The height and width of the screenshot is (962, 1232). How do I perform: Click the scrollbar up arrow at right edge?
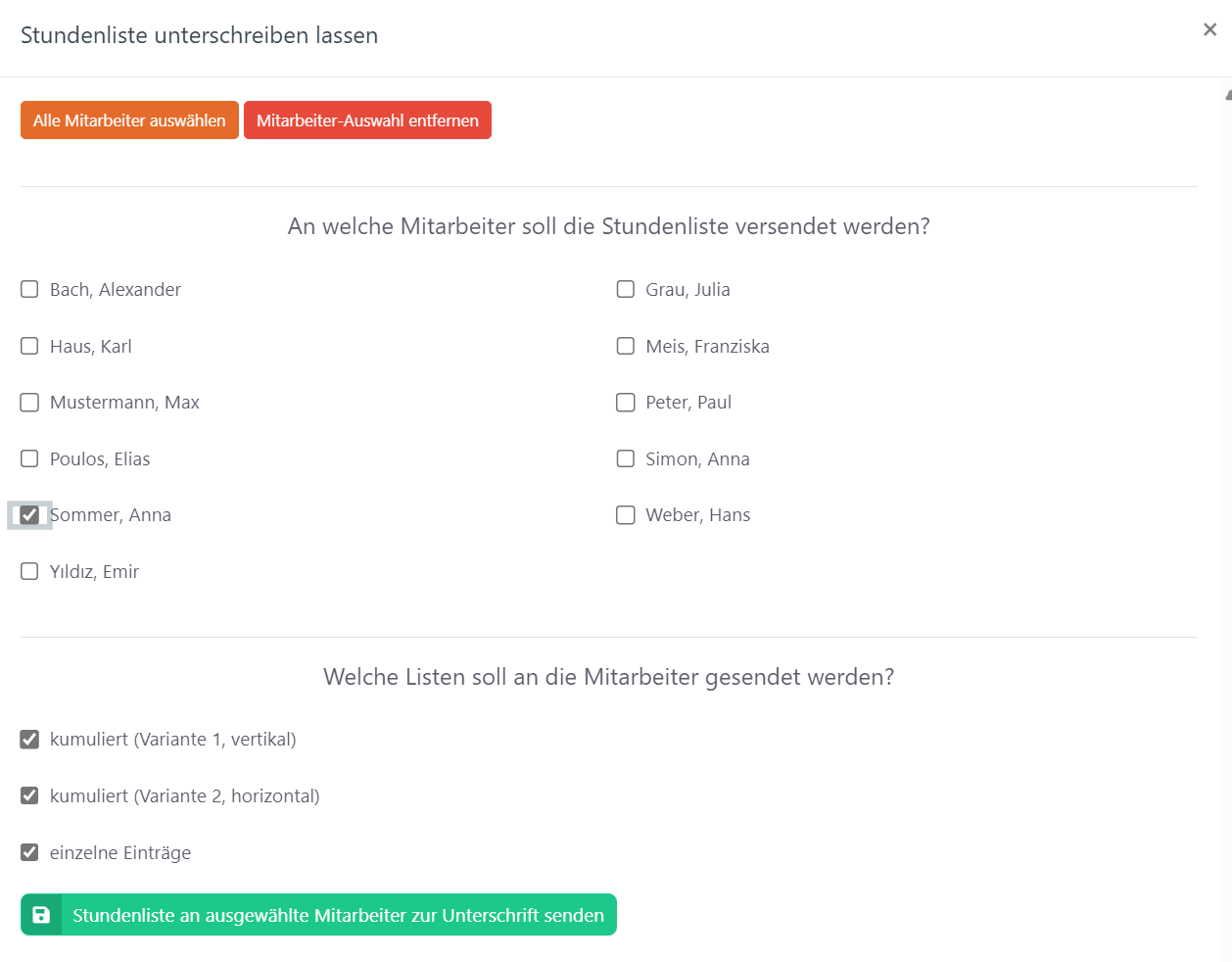click(x=1228, y=95)
